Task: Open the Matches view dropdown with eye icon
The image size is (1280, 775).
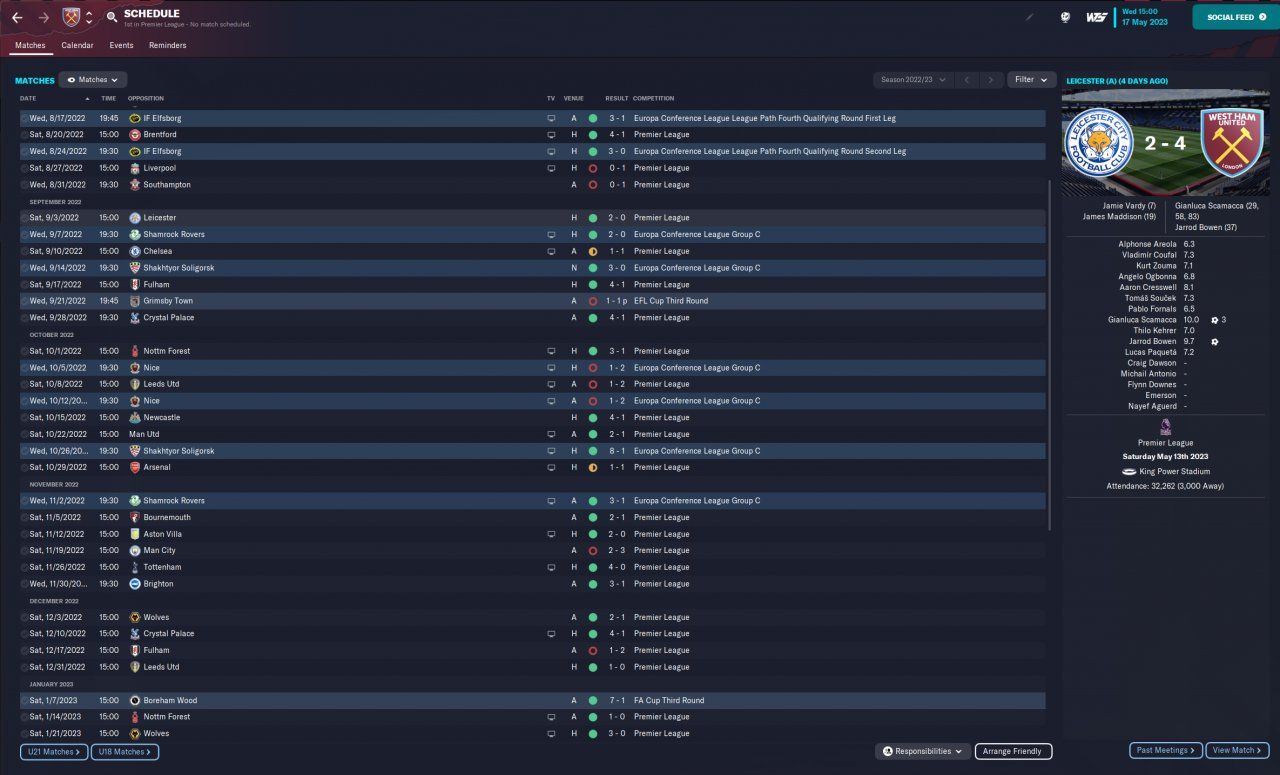Action: [93, 80]
